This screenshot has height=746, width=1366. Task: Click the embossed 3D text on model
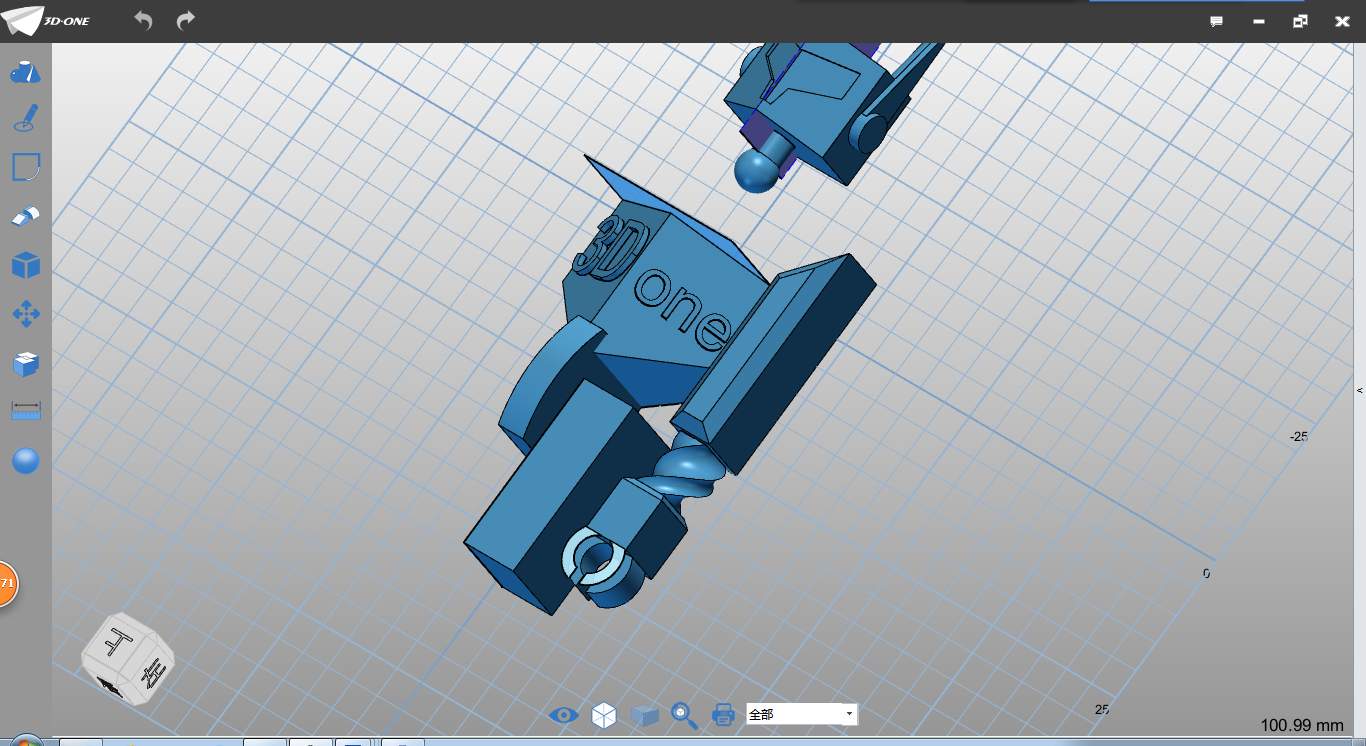coord(611,246)
